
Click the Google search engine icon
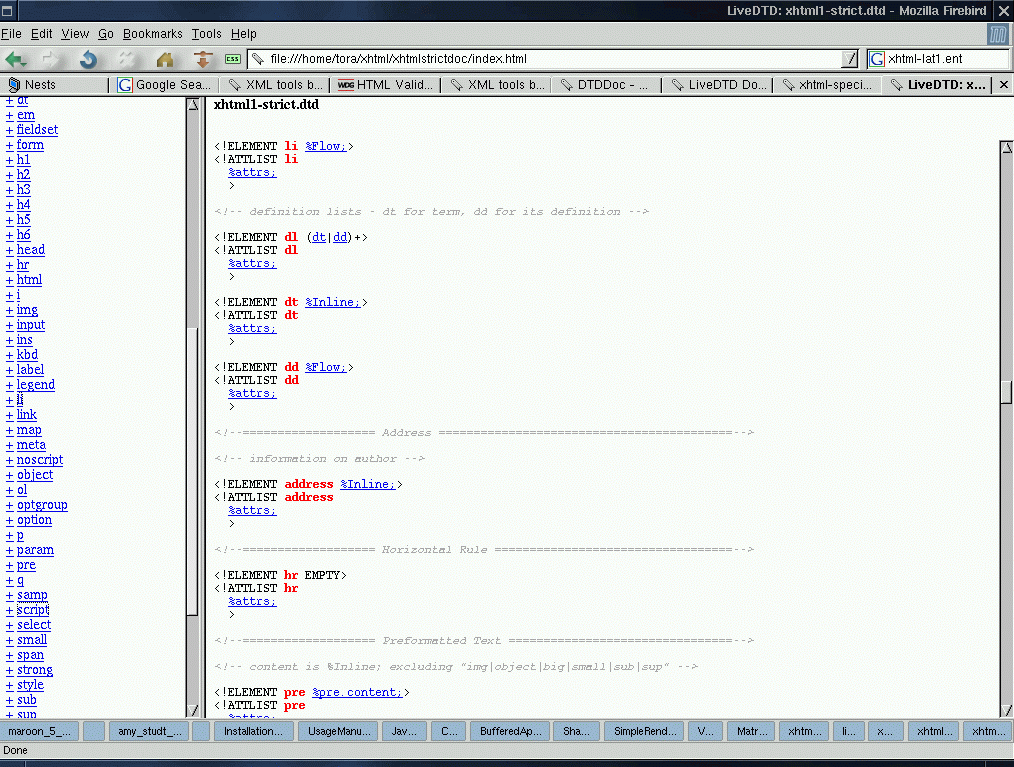coord(876,59)
